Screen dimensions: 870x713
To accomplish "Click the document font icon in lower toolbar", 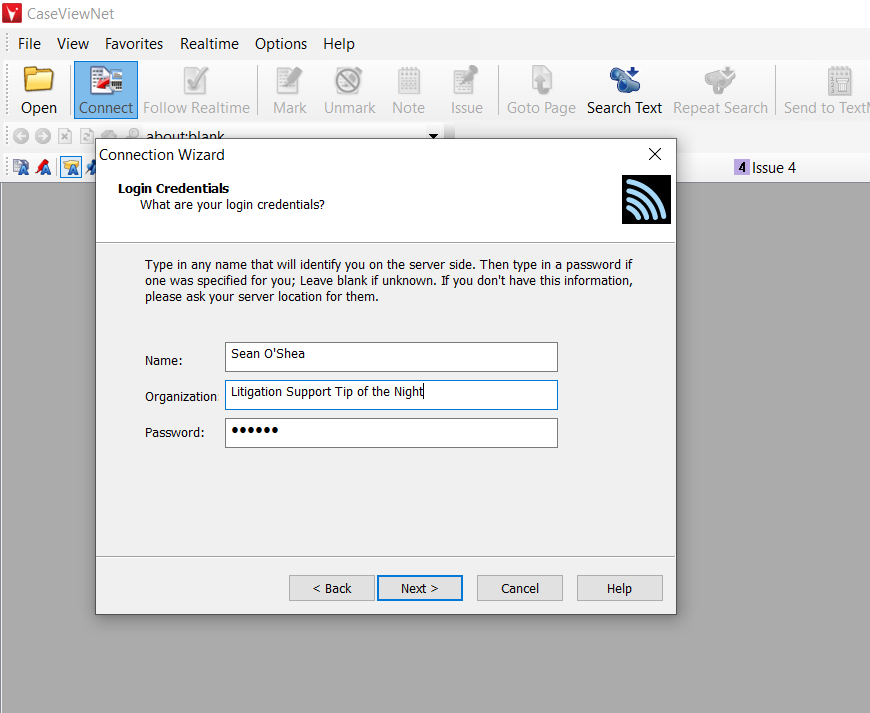I will click(x=21, y=167).
